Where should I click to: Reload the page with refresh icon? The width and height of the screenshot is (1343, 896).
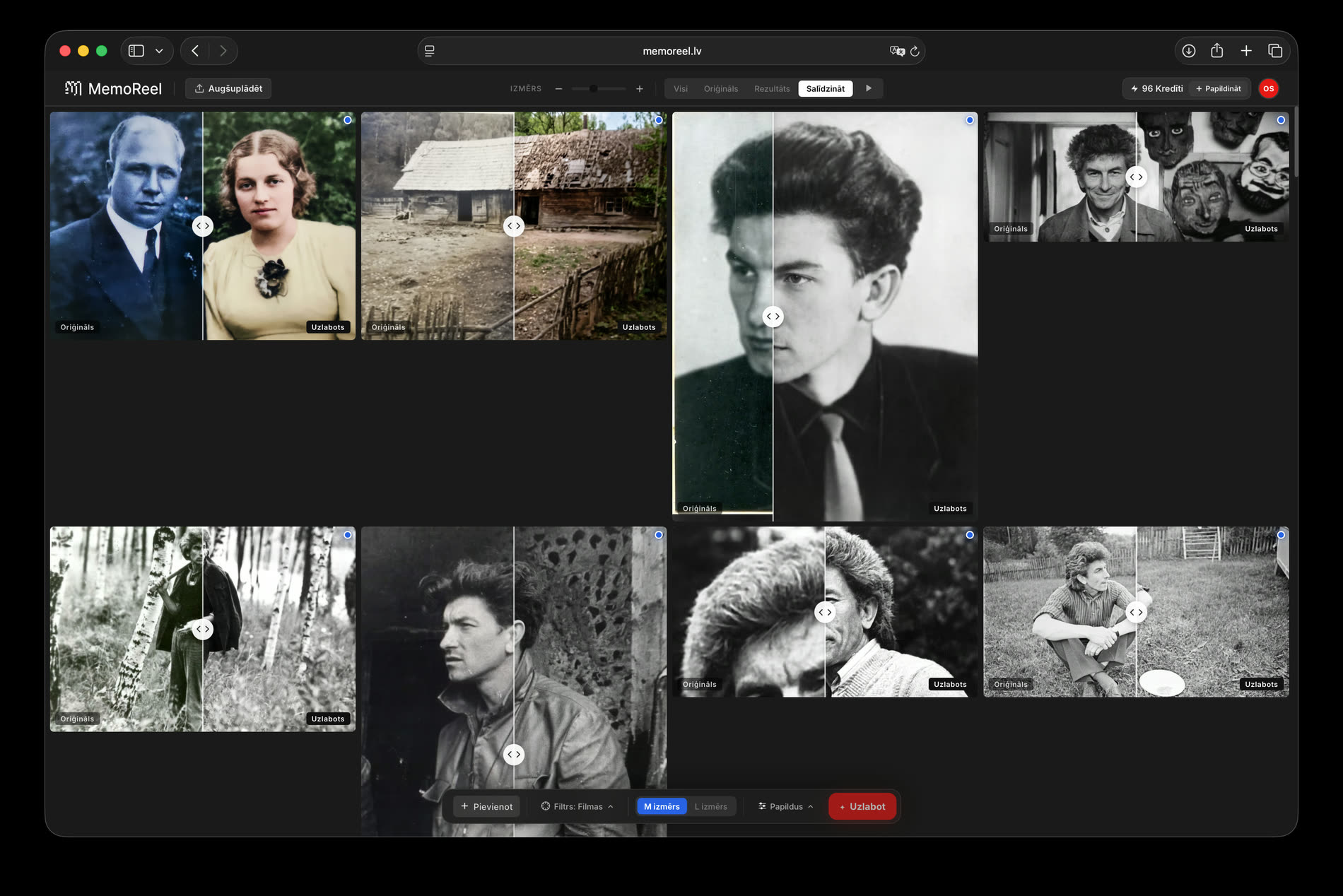pyautogui.click(x=915, y=51)
